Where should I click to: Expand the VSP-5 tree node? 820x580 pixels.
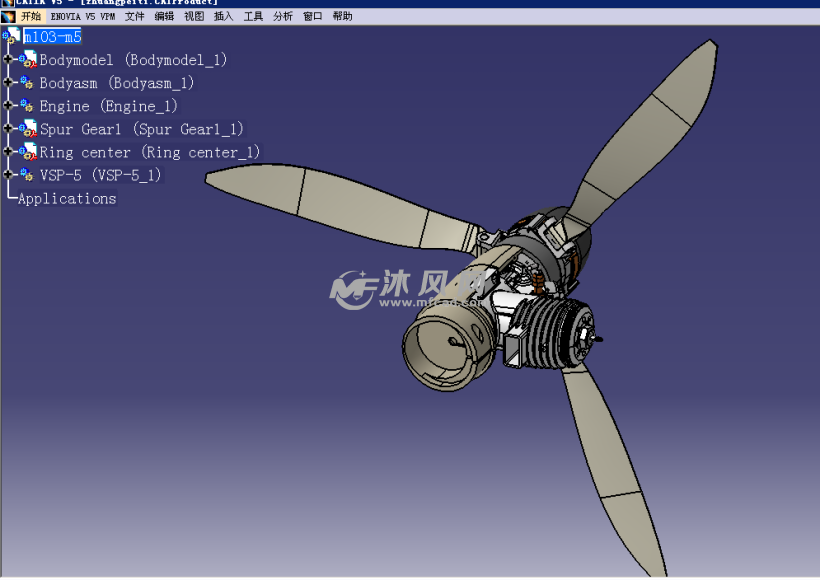(9, 175)
